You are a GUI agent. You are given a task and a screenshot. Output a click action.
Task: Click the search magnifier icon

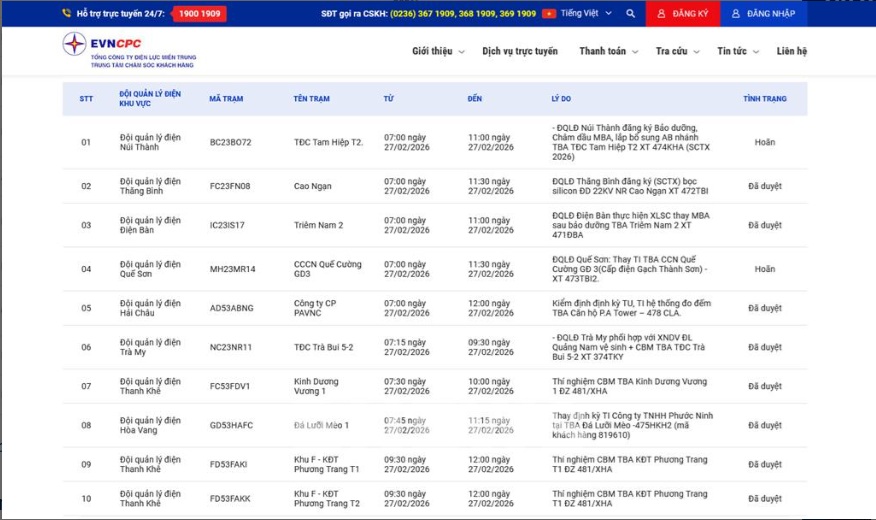(630, 14)
